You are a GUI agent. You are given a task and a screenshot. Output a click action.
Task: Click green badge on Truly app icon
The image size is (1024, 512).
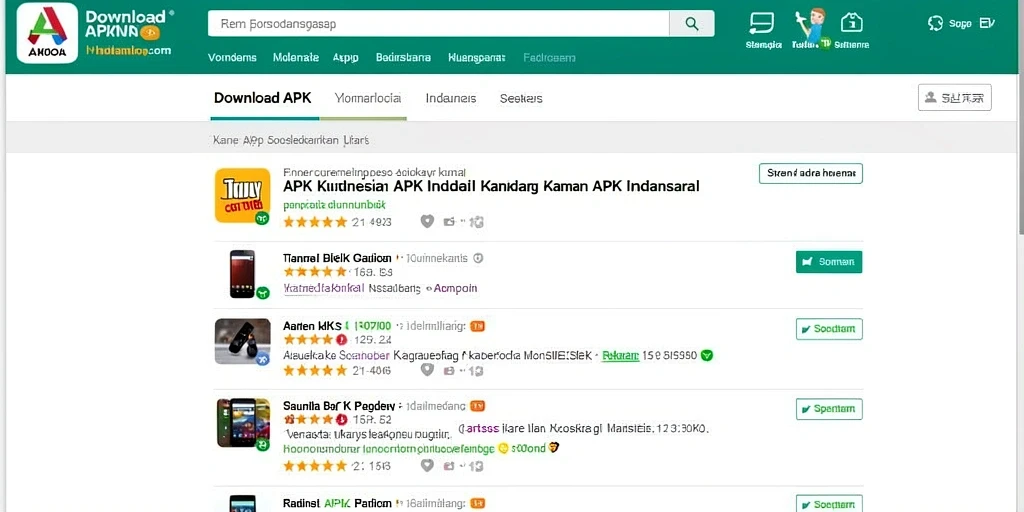click(262, 218)
